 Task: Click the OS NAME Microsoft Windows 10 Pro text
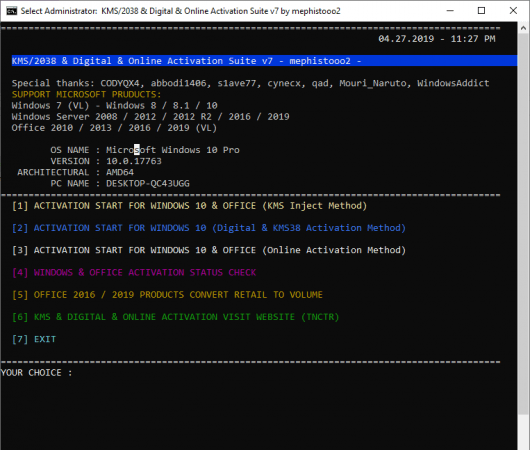pyautogui.click(x=145, y=150)
